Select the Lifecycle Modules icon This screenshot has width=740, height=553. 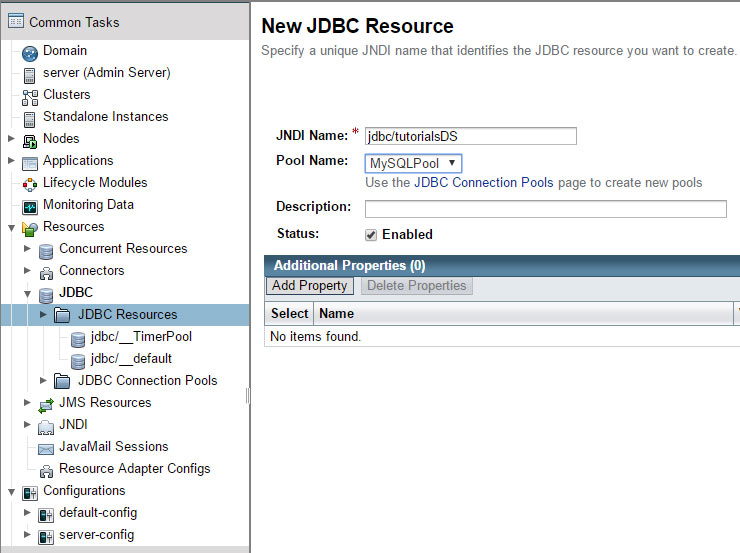[x=30, y=185]
